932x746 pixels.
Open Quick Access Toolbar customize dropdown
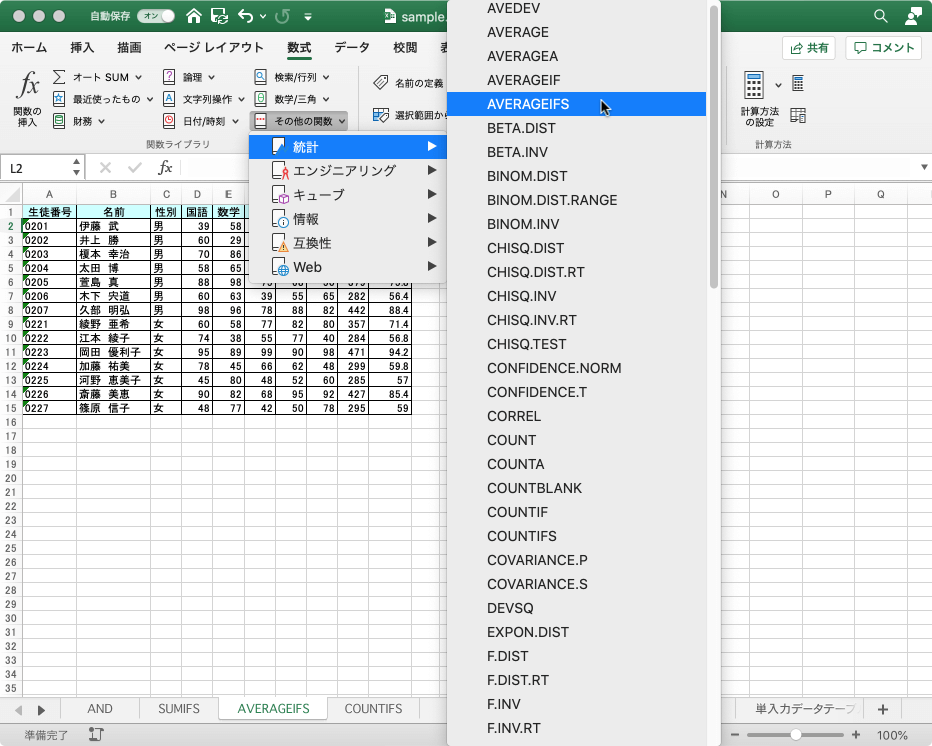(308, 17)
